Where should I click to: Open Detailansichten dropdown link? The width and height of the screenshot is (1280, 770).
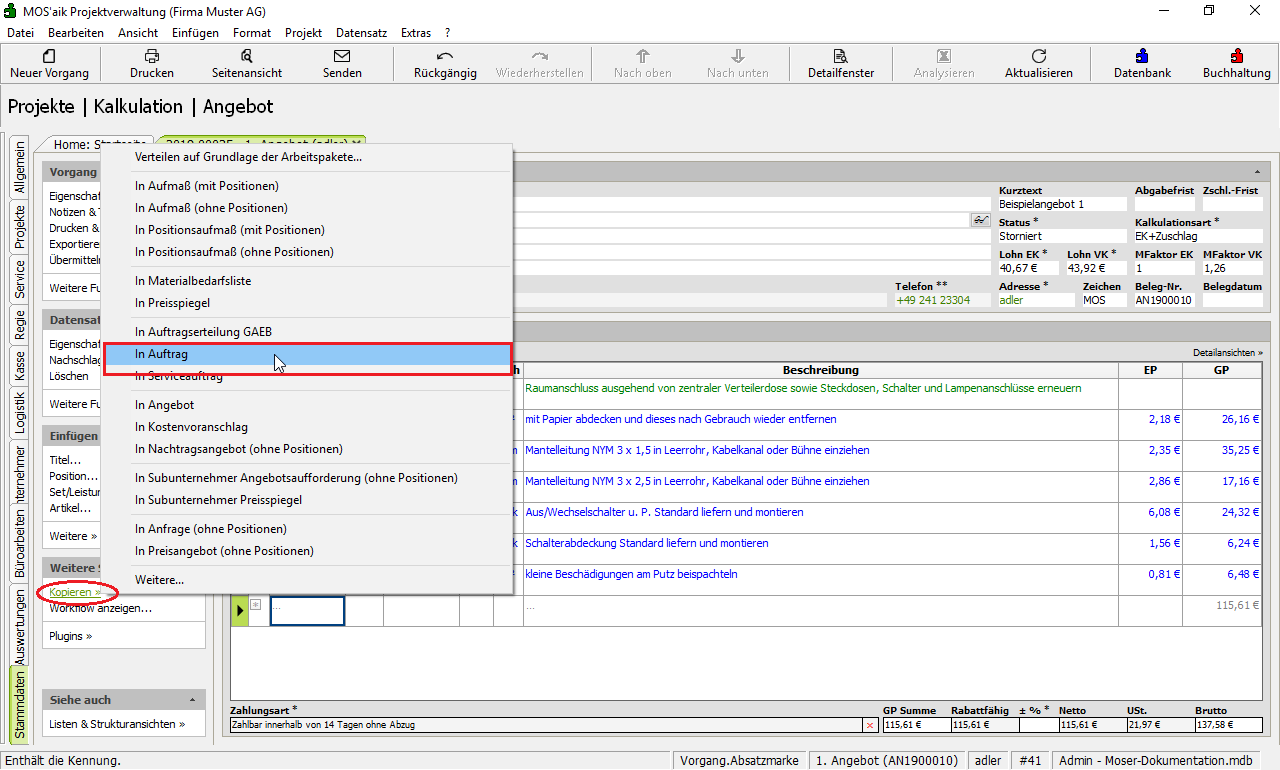point(1227,353)
